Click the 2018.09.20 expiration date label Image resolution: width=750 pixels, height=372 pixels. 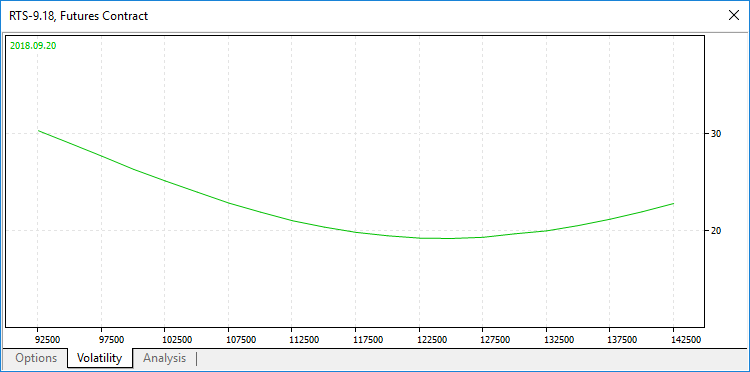click(33, 46)
